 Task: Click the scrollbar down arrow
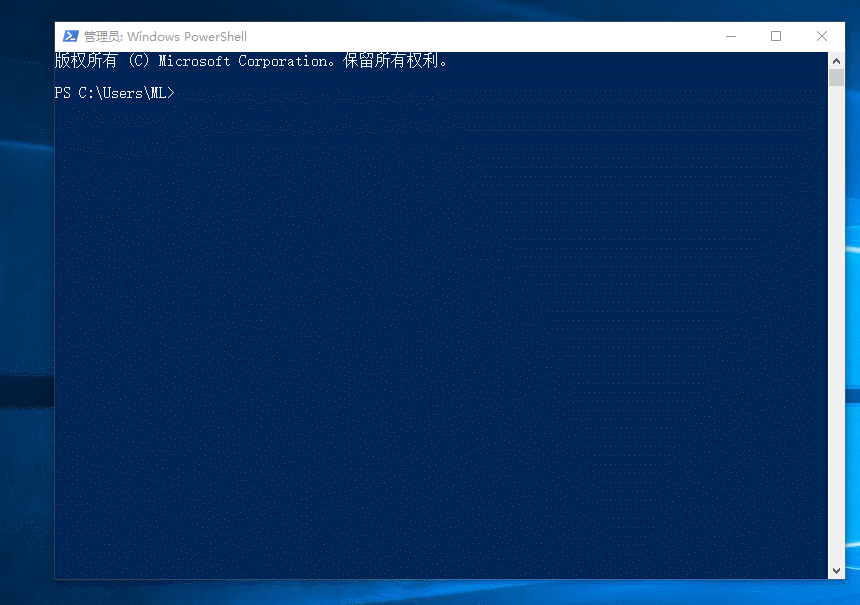click(836, 570)
